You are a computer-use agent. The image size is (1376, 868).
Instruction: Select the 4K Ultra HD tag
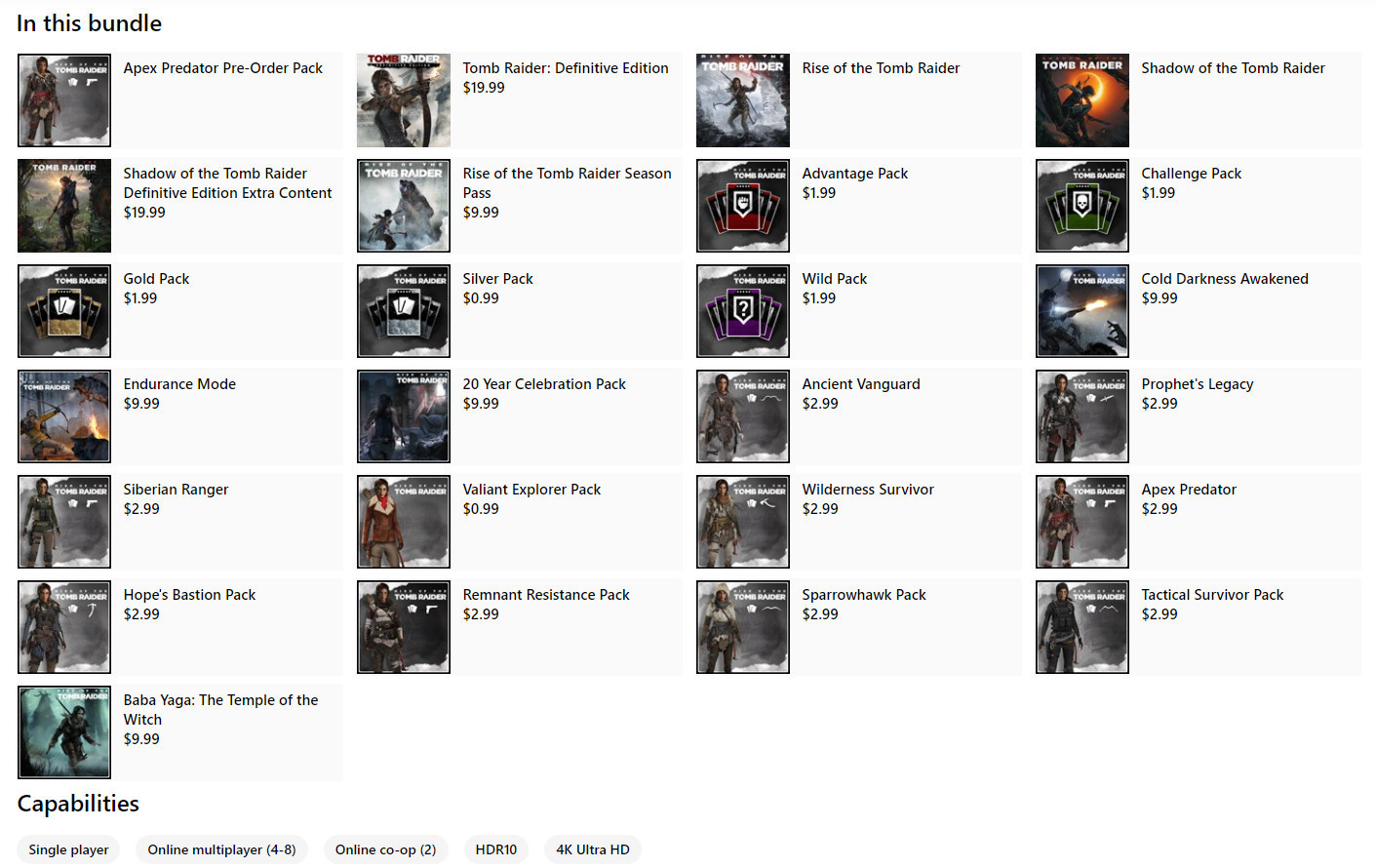click(593, 849)
